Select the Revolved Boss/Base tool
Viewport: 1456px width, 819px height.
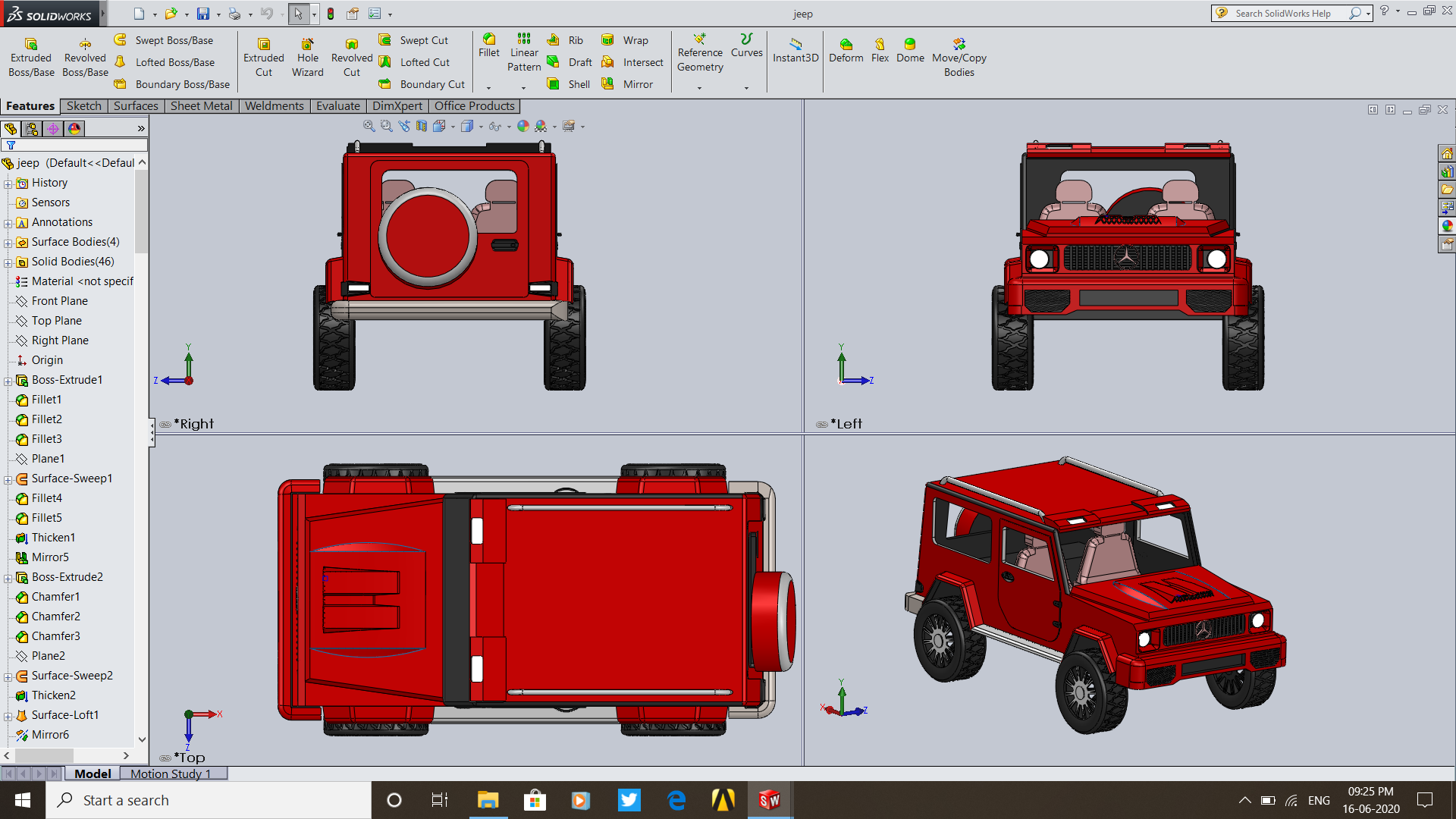(x=85, y=58)
